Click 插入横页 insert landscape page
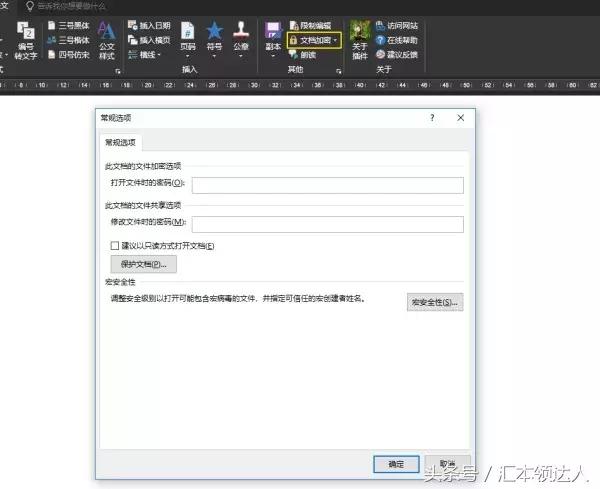 coord(149,40)
